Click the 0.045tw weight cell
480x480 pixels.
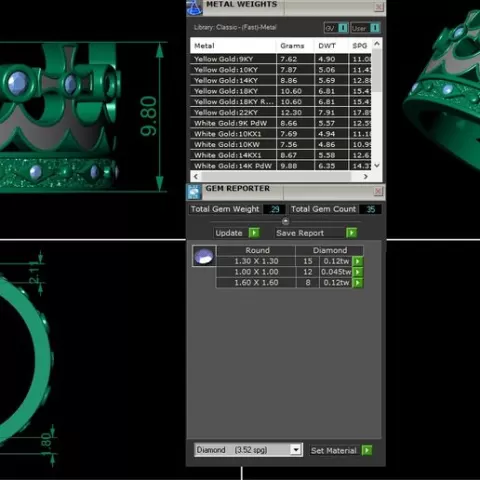[x=336, y=272]
